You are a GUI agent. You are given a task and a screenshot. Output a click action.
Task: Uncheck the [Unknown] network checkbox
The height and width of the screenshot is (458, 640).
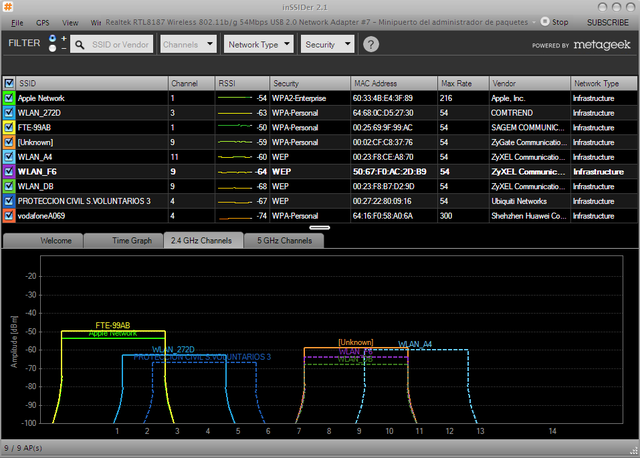pos(9,142)
